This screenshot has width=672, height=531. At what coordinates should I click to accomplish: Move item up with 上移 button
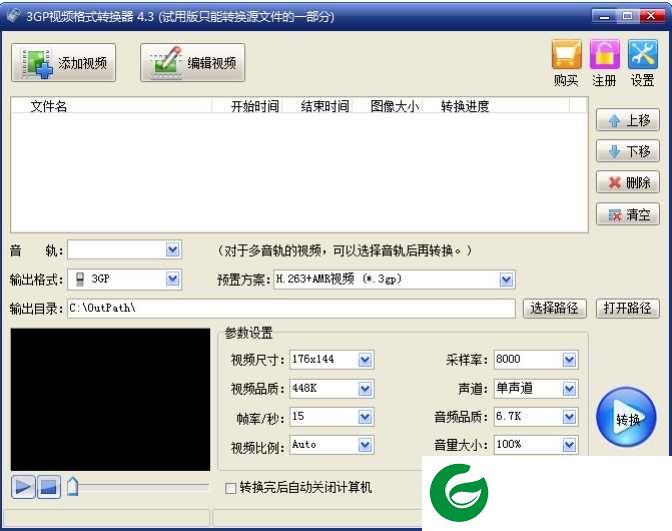click(628, 120)
